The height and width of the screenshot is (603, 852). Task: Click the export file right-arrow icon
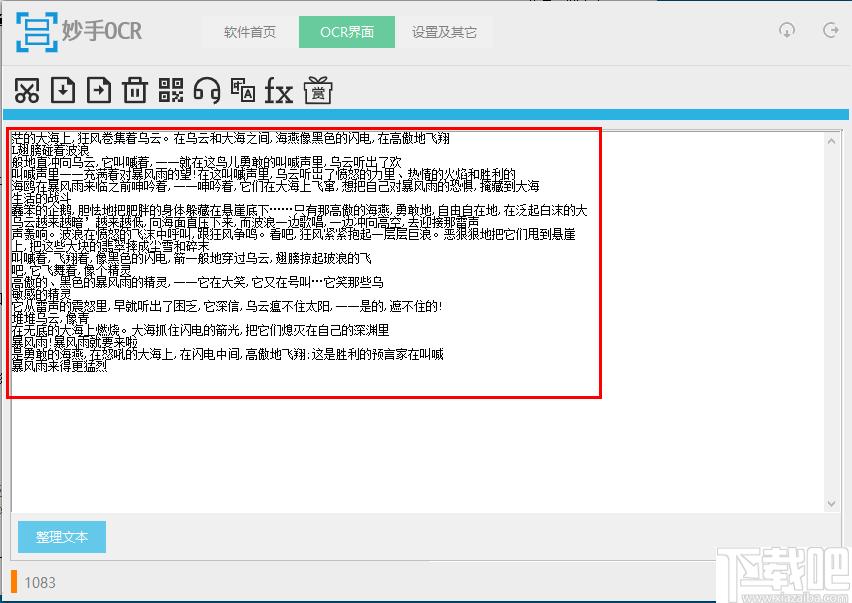(x=99, y=90)
